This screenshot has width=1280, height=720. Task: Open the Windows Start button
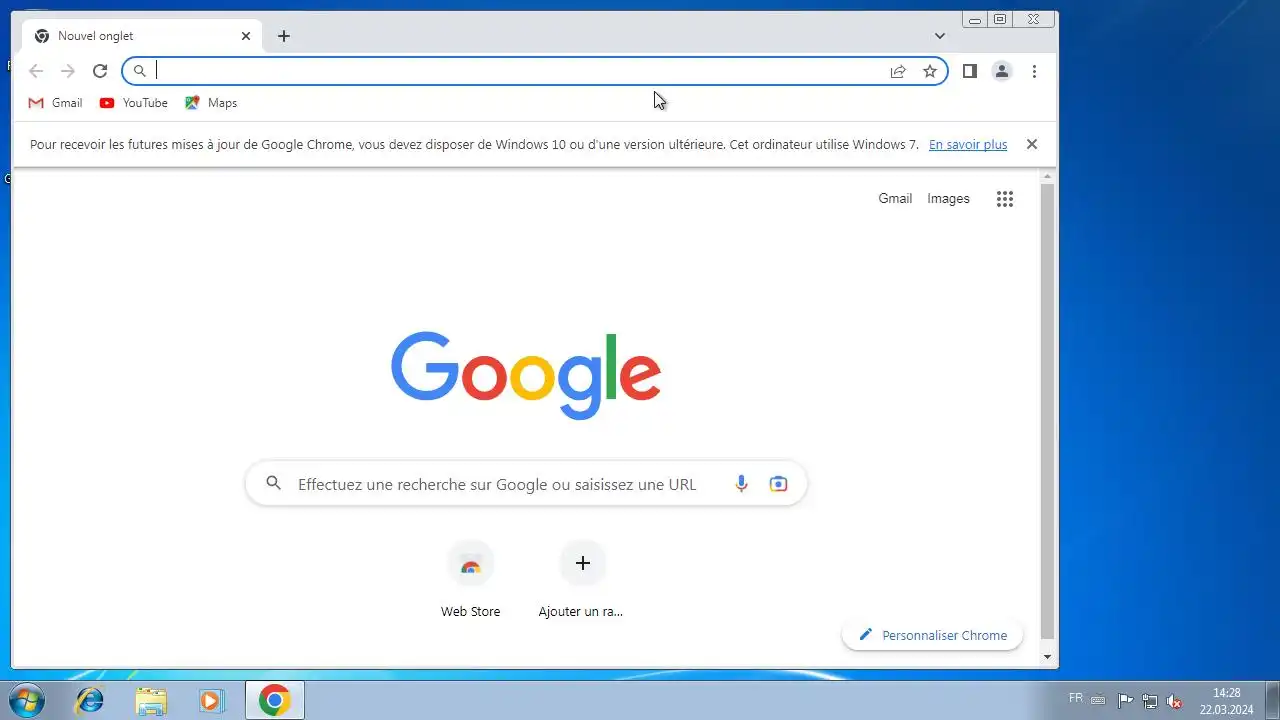tap(26, 700)
